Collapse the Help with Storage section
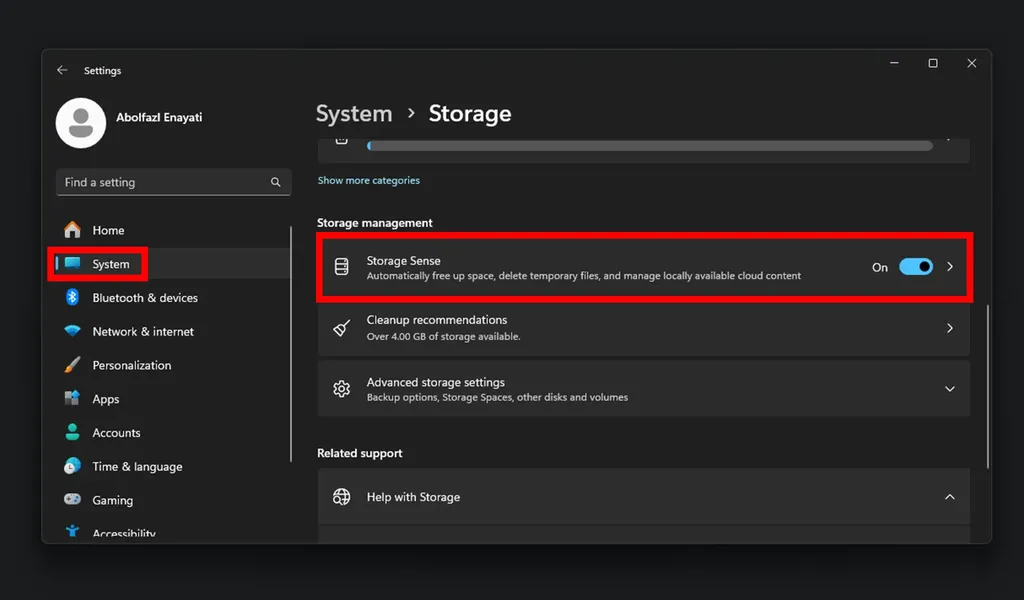 tap(949, 496)
